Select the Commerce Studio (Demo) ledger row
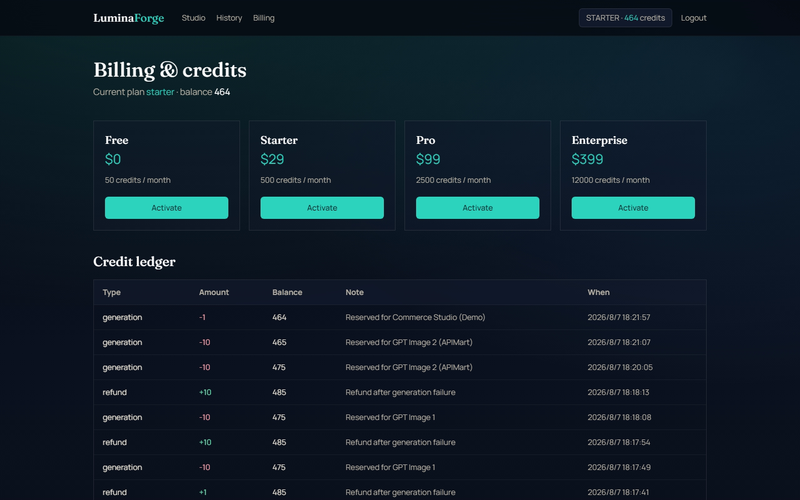800x500 pixels. [400, 317]
